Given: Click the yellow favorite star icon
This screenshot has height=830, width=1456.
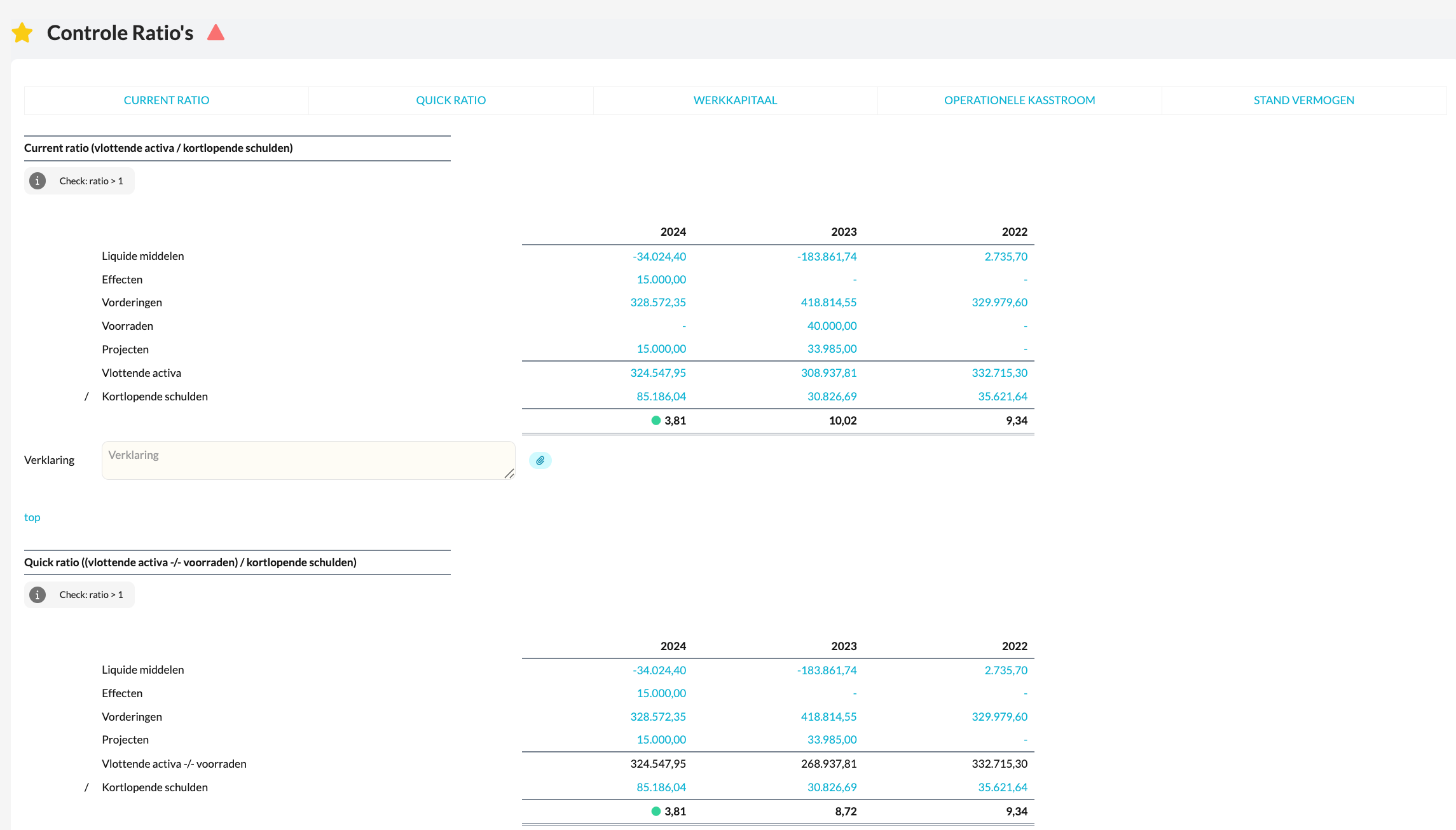Looking at the screenshot, I should click(x=22, y=32).
